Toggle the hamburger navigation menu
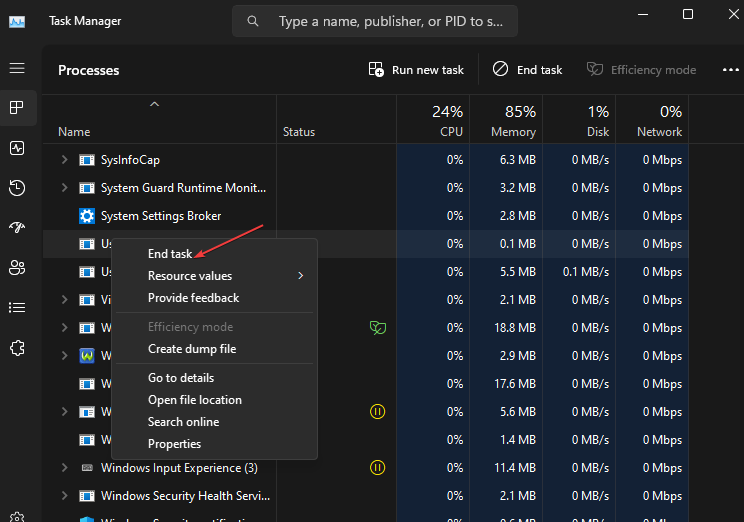This screenshot has width=744, height=522. pos(17,68)
